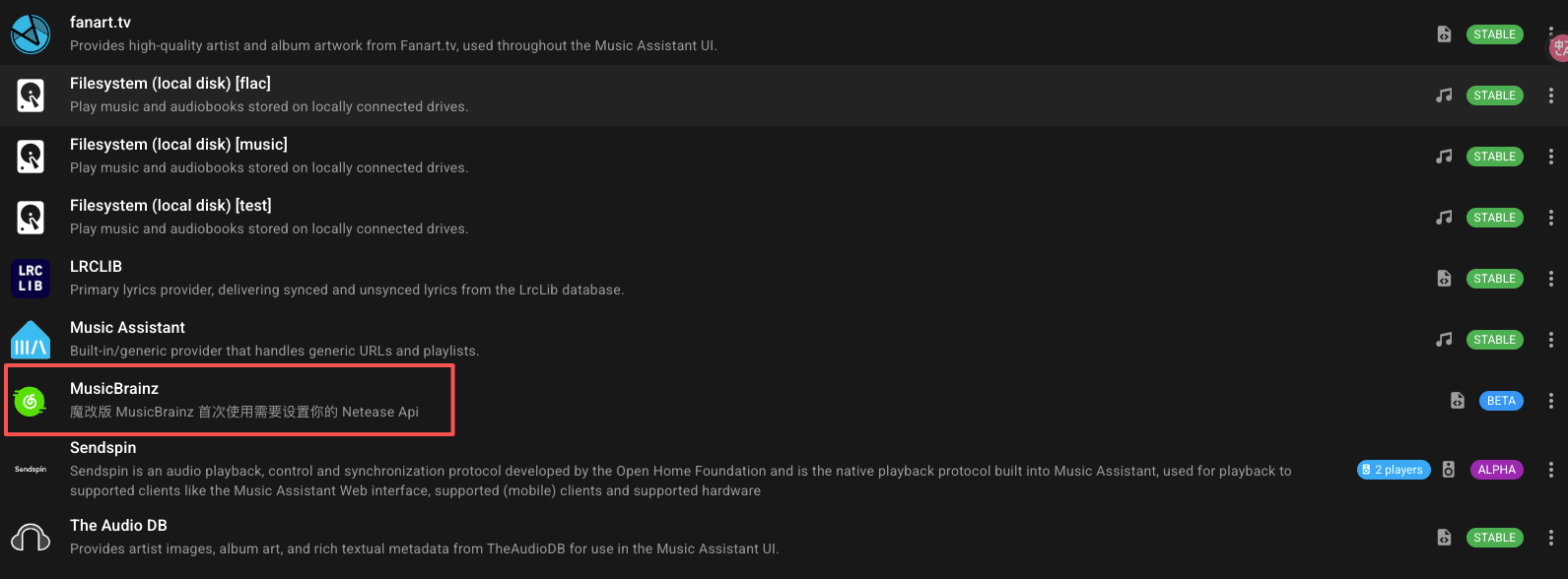1568x579 pixels.
Task: Click the Filesystem [flac] disk icon
Action: click(31, 95)
